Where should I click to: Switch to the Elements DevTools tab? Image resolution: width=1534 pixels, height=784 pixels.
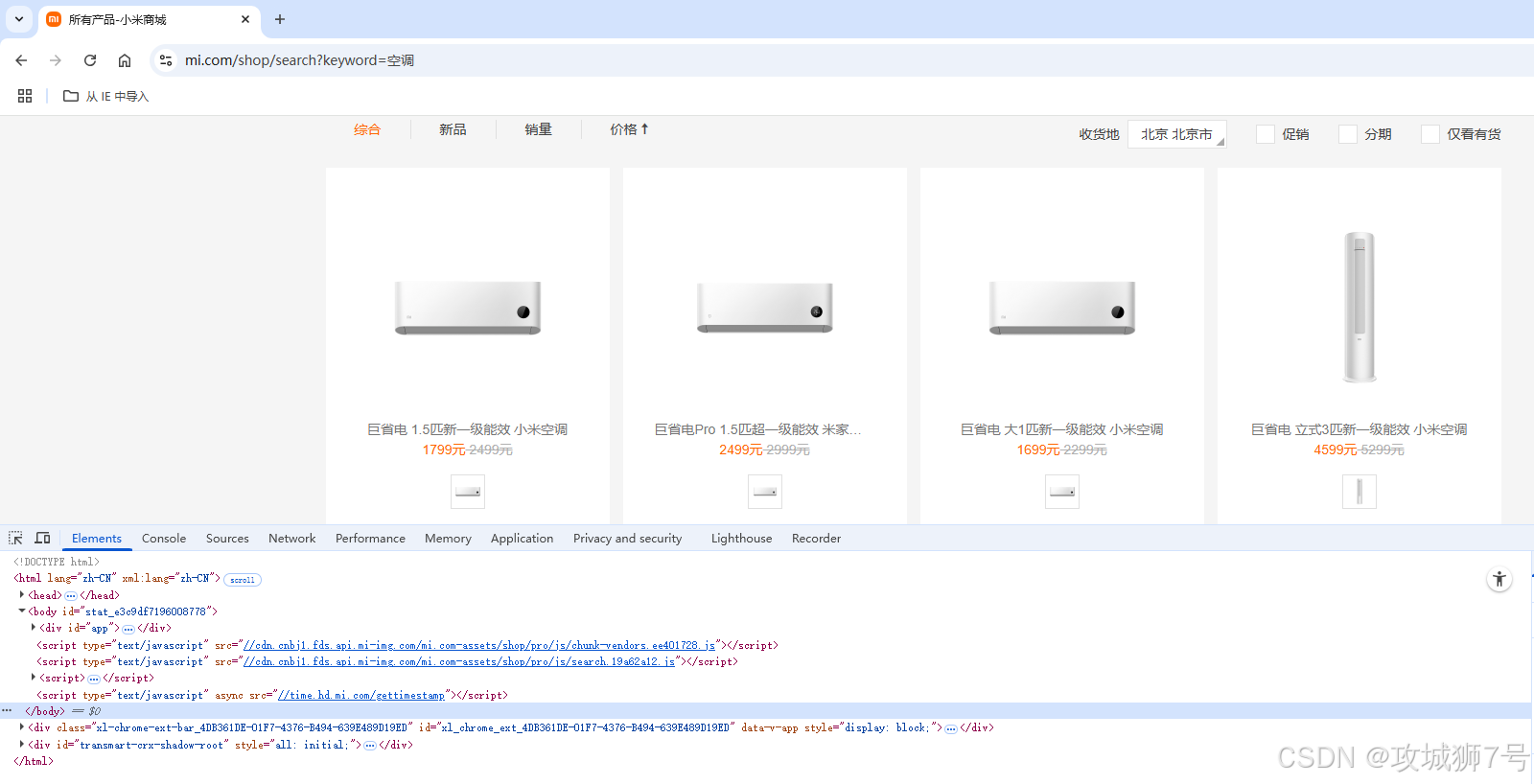point(97,539)
